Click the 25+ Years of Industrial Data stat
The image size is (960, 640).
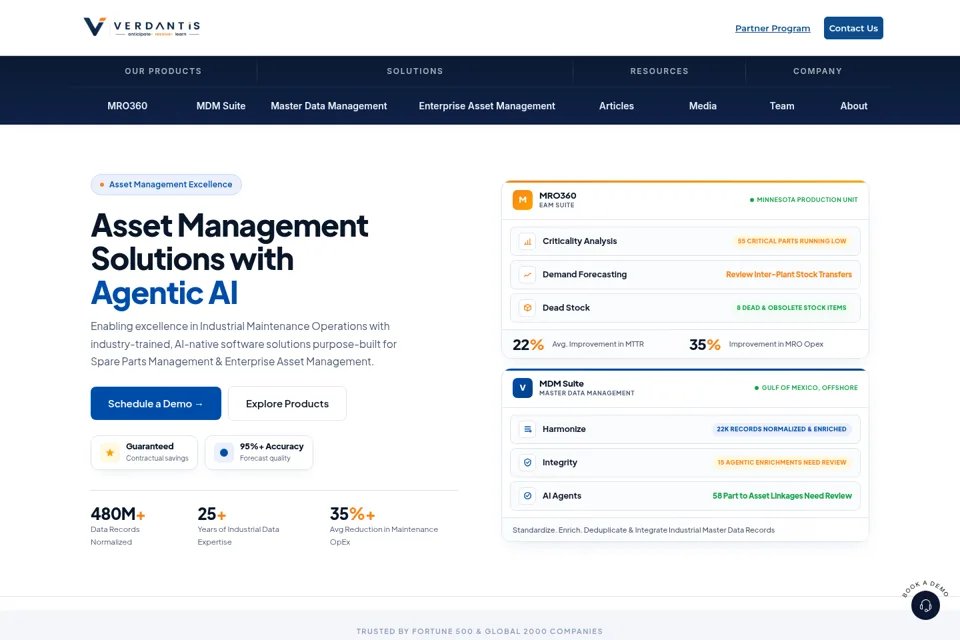pyautogui.click(x=238, y=526)
